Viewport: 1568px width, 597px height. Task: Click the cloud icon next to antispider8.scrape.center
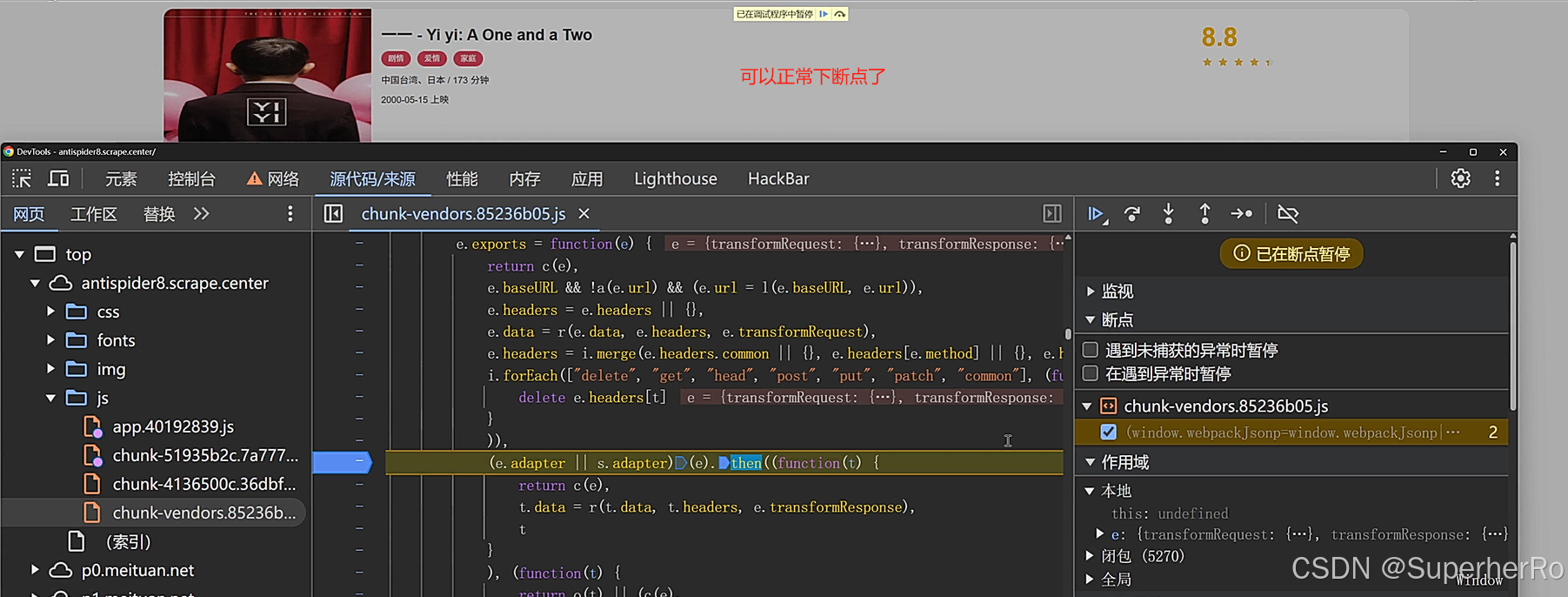[x=60, y=283]
